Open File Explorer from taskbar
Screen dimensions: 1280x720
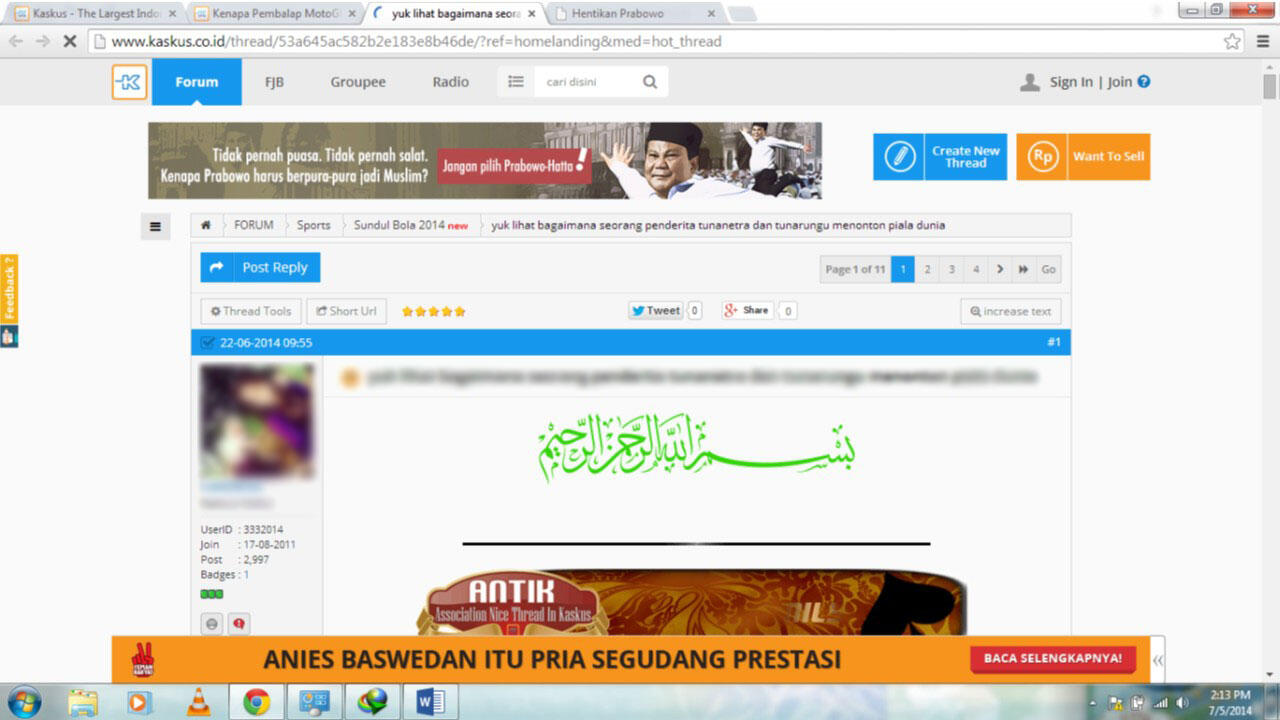pos(83,702)
